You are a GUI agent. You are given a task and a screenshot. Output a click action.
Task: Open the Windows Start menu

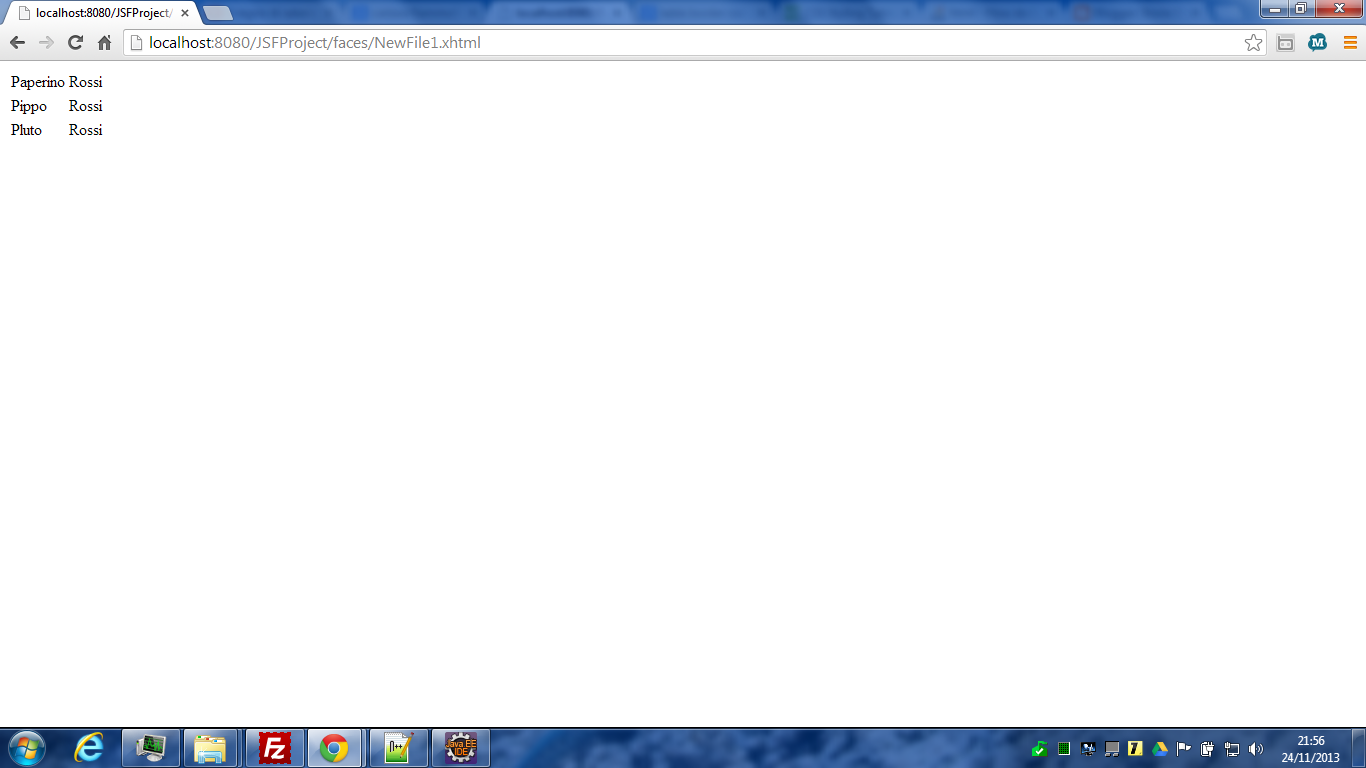click(x=26, y=748)
